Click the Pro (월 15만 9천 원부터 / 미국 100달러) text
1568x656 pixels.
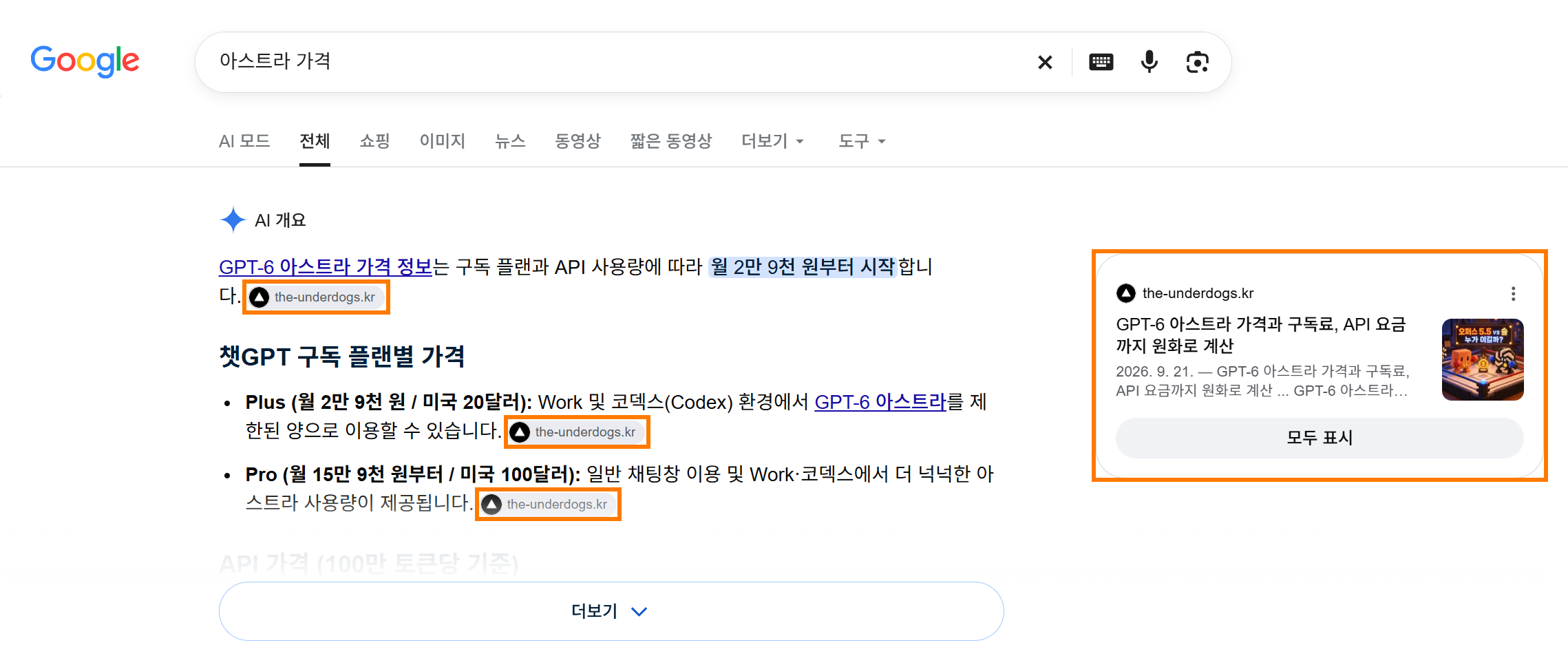pos(413,474)
